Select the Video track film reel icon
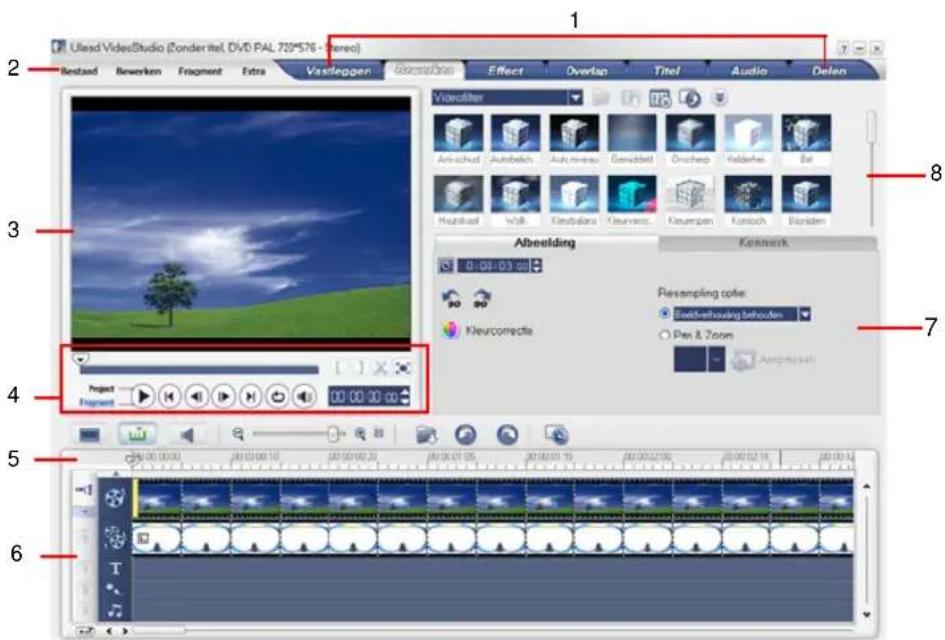The height and width of the screenshot is (640, 945). (x=115, y=498)
